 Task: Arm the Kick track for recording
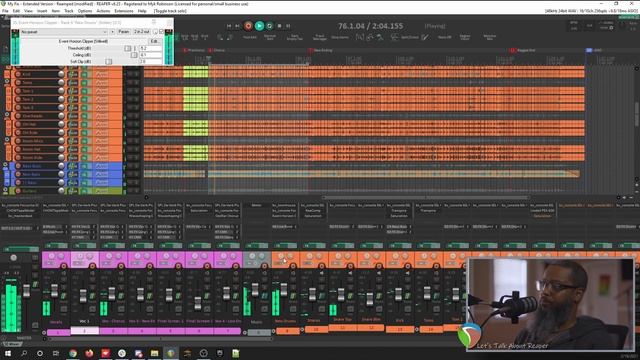[x=18, y=75]
